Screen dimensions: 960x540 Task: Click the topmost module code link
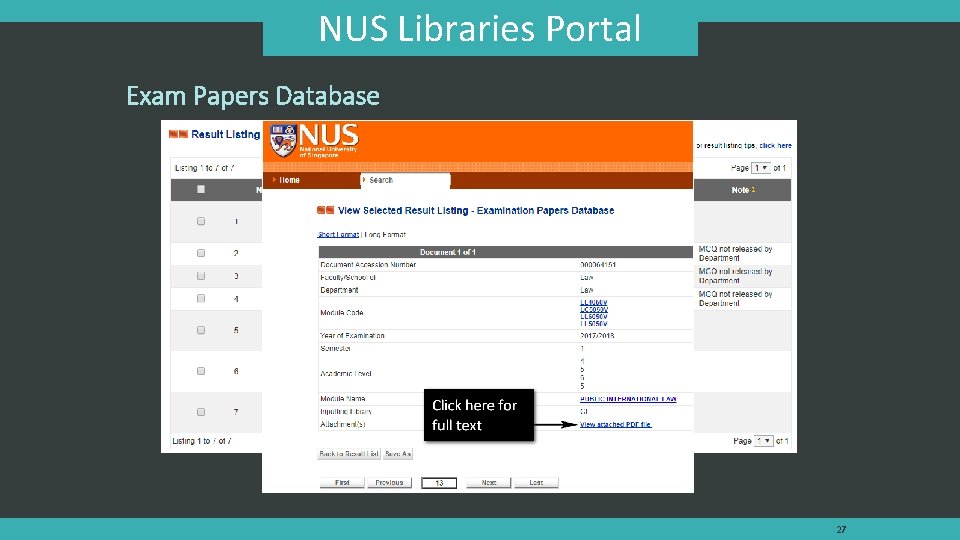pos(593,302)
